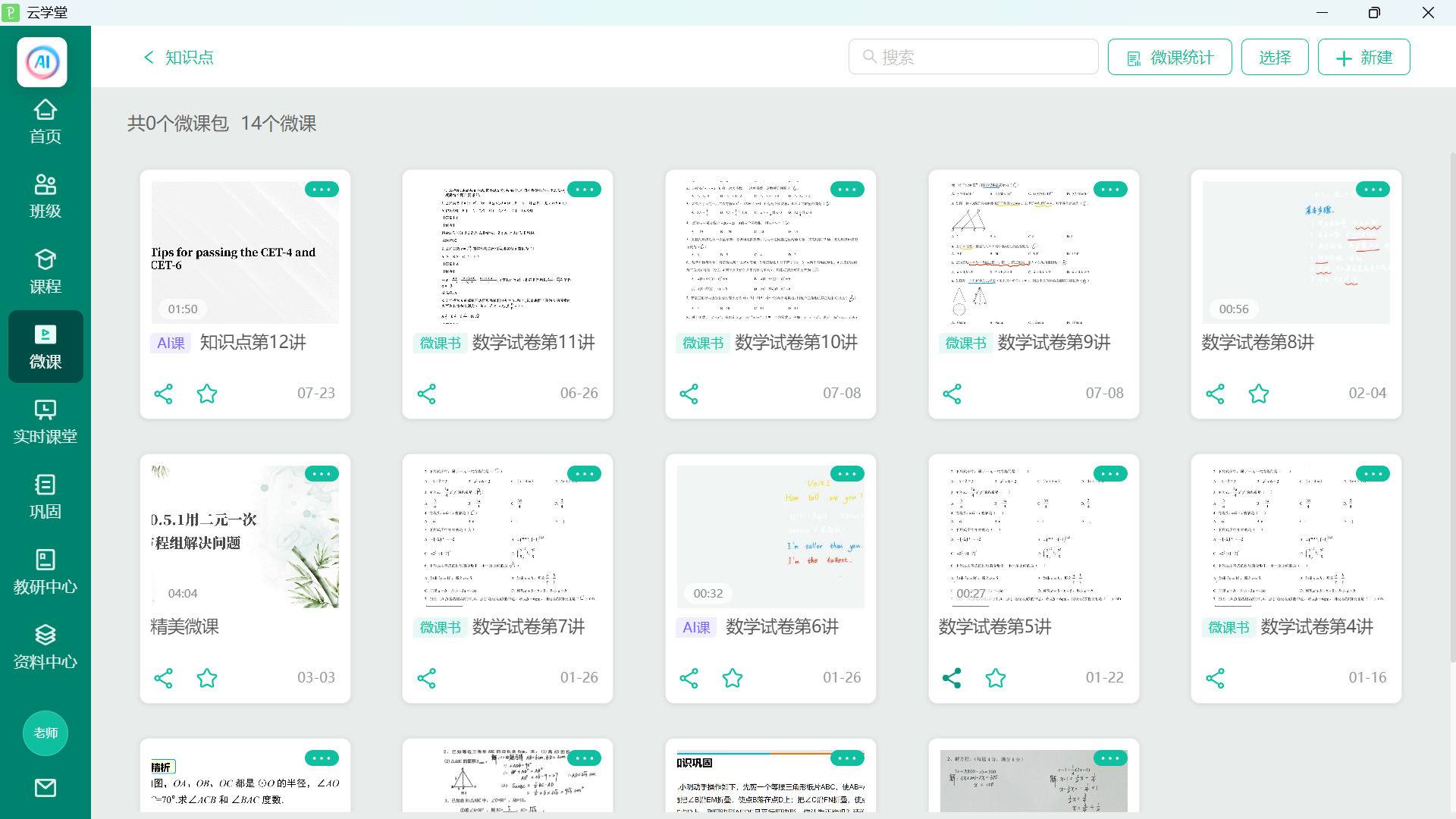The width and height of the screenshot is (1456, 819).
Task: Open 资料中心 resource center in sidebar
Action: click(45, 647)
